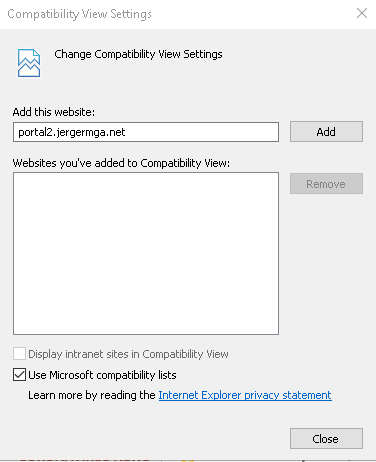The width and height of the screenshot is (376, 462).
Task: Click the 'Use Microsoft compatibility lists' label text
Action: pyautogui.click(x=102, y=375)
